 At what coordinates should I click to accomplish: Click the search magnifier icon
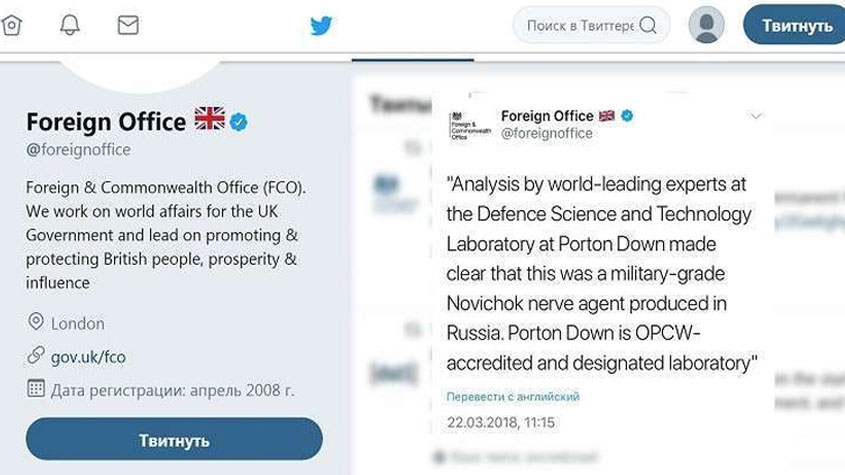[x=649, y=25]
